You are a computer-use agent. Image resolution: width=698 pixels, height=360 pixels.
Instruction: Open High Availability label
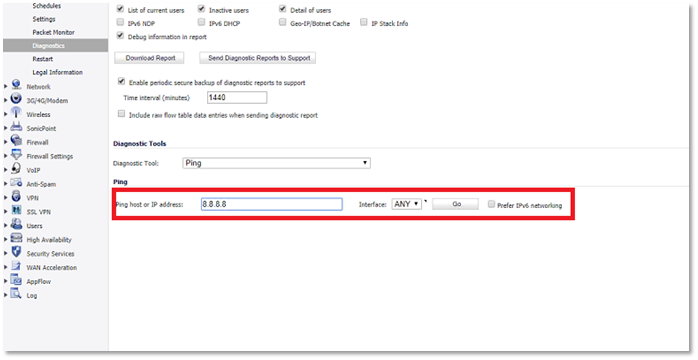tap(49, 240)
